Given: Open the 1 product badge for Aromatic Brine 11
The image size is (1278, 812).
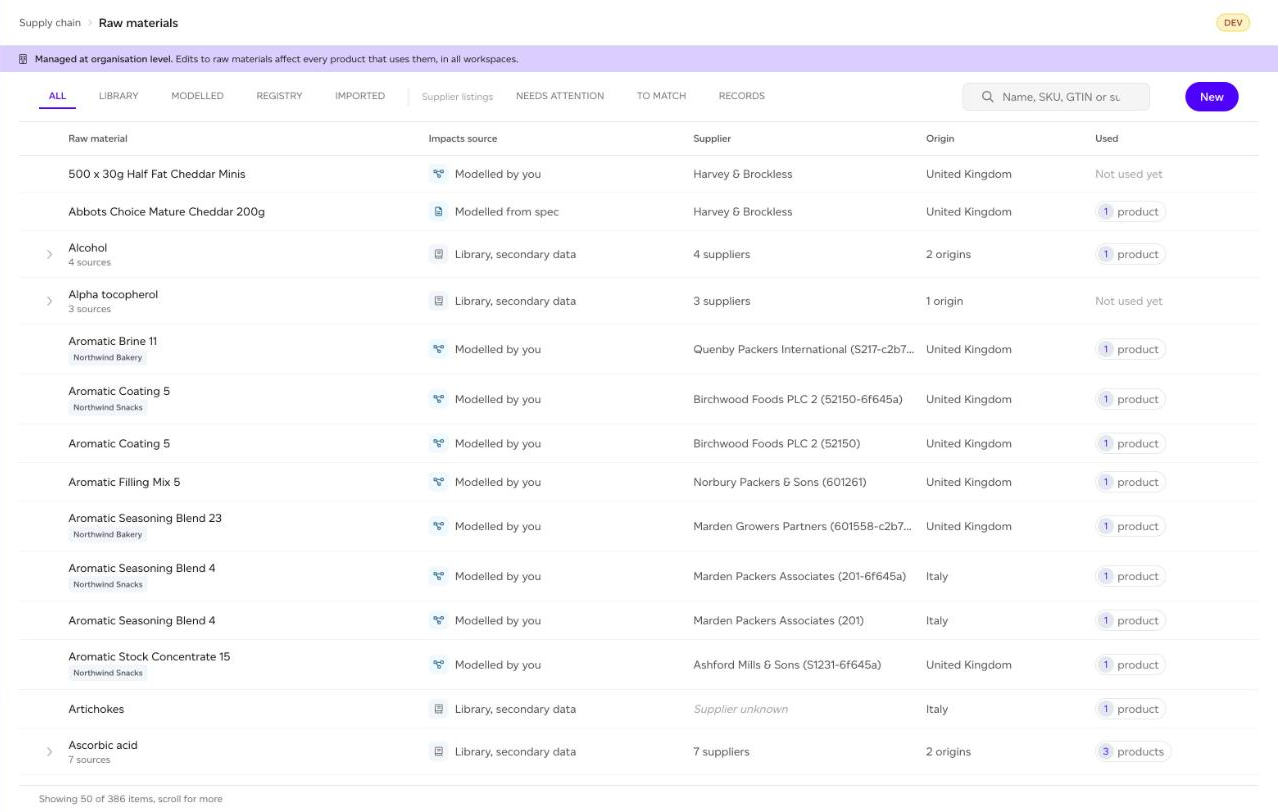Looking at the screenshot, I should tap(1130, 349).
